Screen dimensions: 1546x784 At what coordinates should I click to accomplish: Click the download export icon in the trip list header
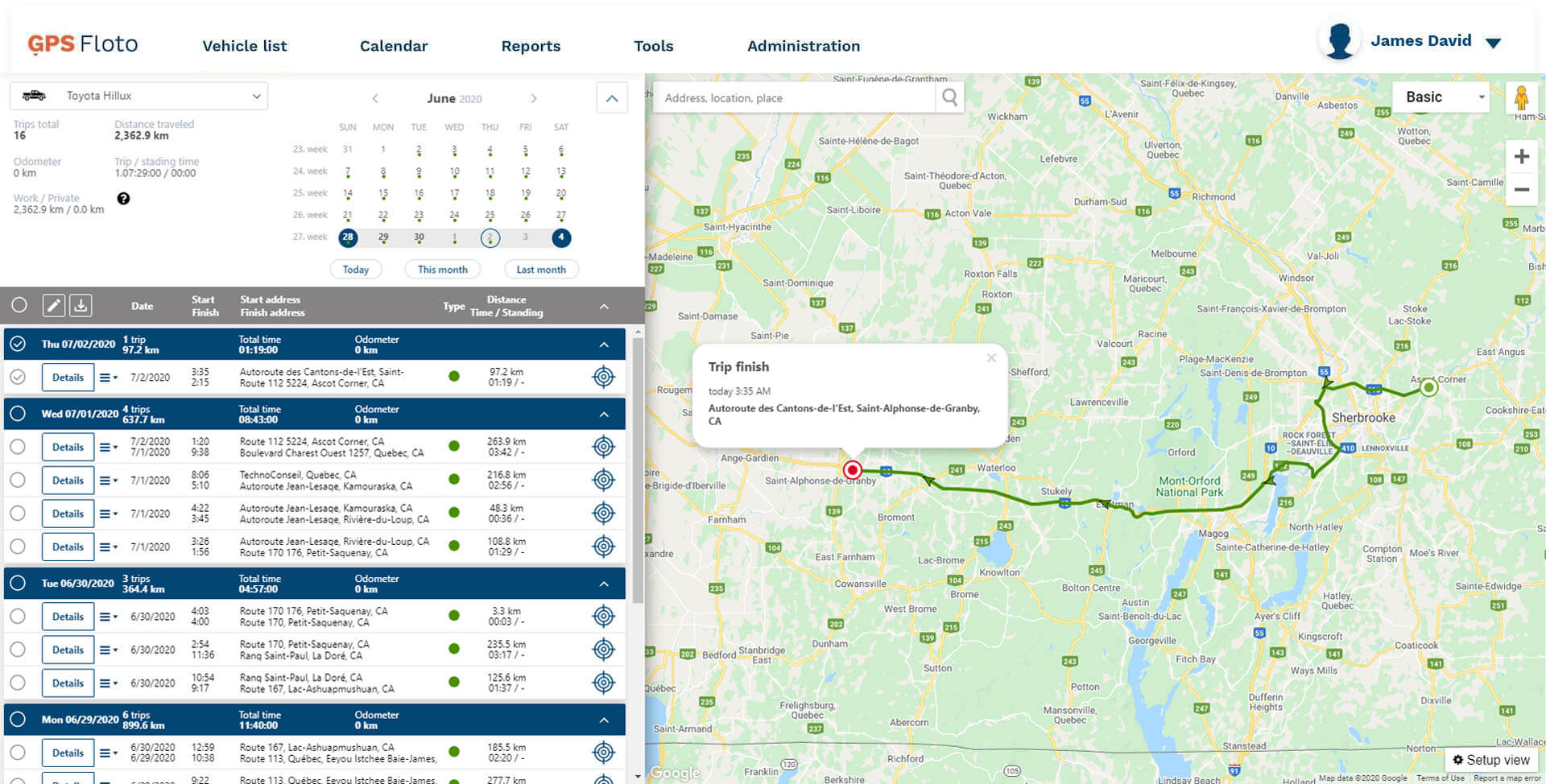(x=81, y=306)
